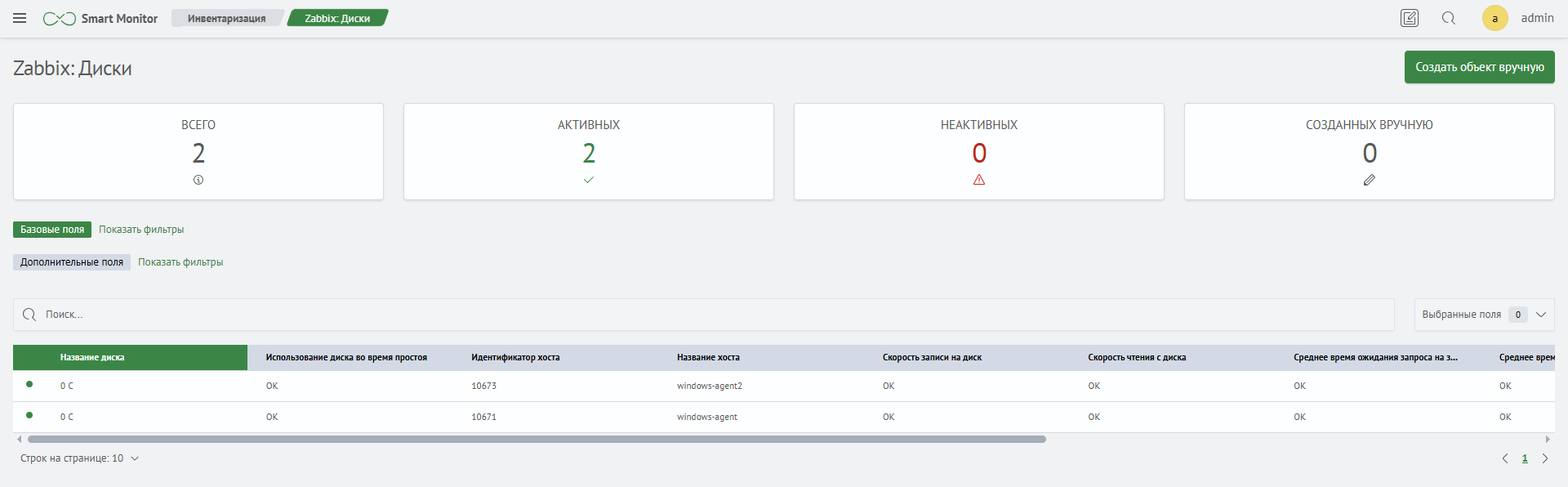The width and height of the screenshot is (1568, 487).
Task: Click the pencil icon under СОЗДАННЫХ ВРУЧНУЮ
Action: (1370, 180)
